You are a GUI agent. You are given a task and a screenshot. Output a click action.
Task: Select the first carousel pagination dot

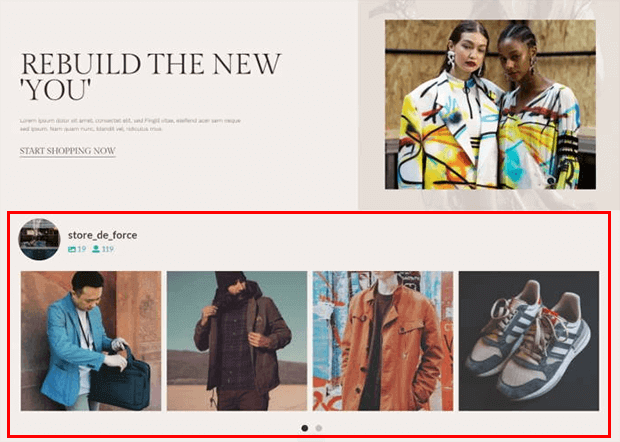pos(304,428)
